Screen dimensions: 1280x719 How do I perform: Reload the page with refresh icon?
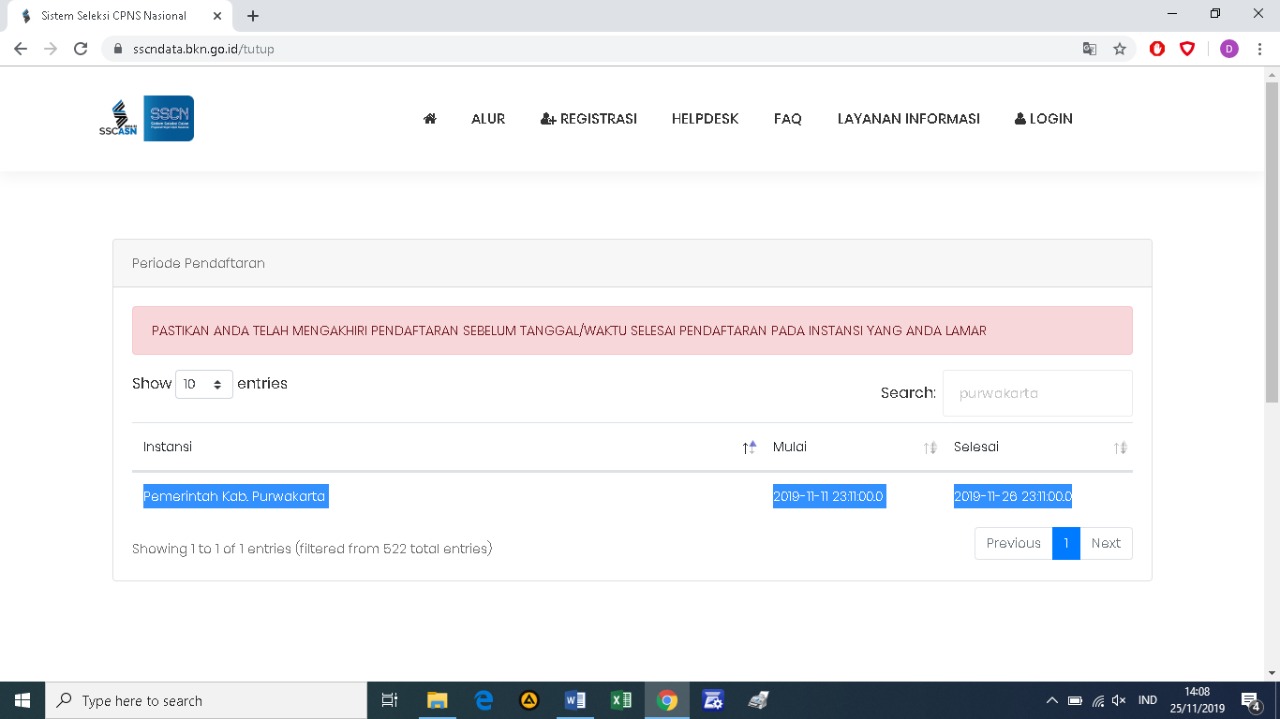click(x=81, y=49)
